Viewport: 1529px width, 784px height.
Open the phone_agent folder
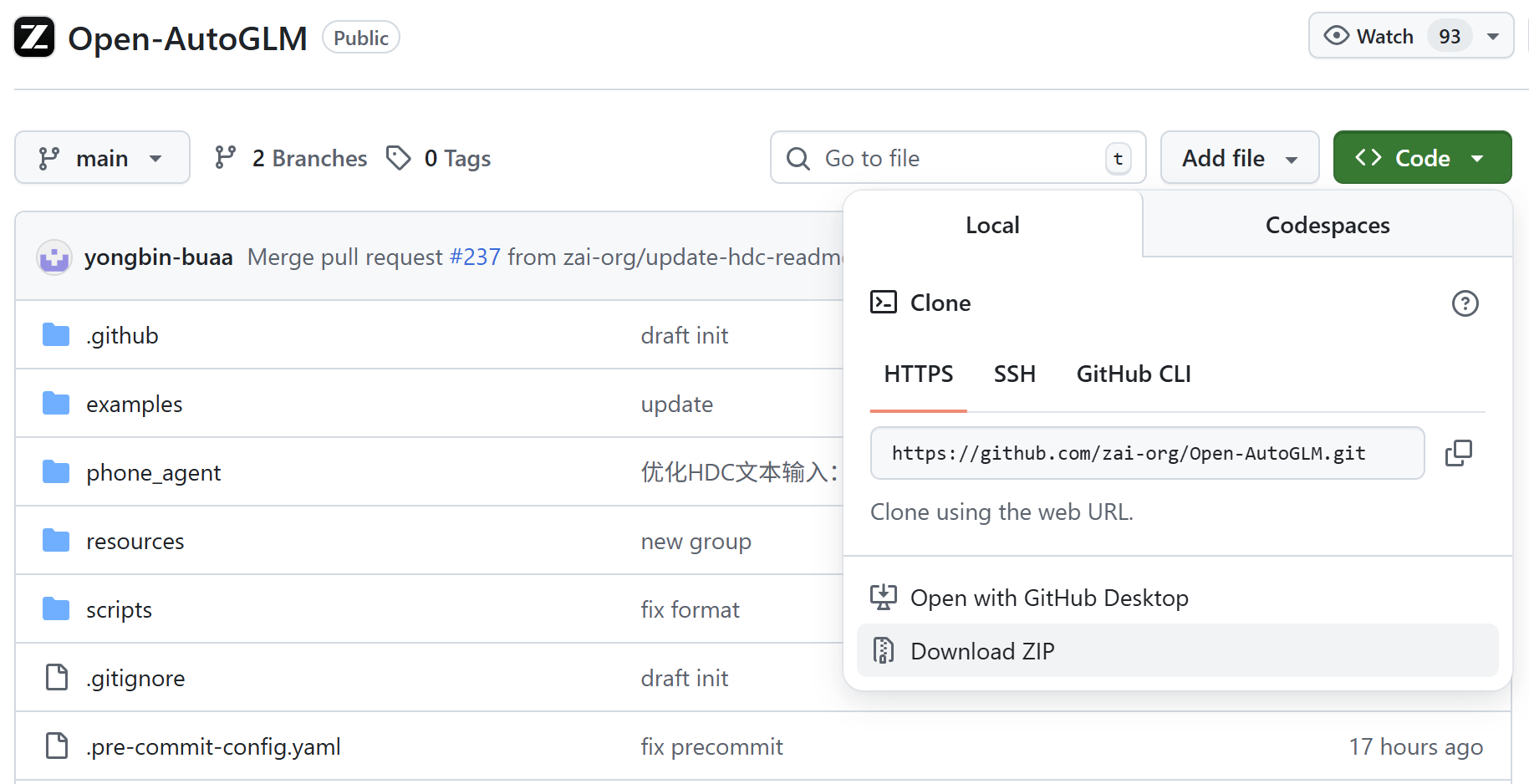153,473
